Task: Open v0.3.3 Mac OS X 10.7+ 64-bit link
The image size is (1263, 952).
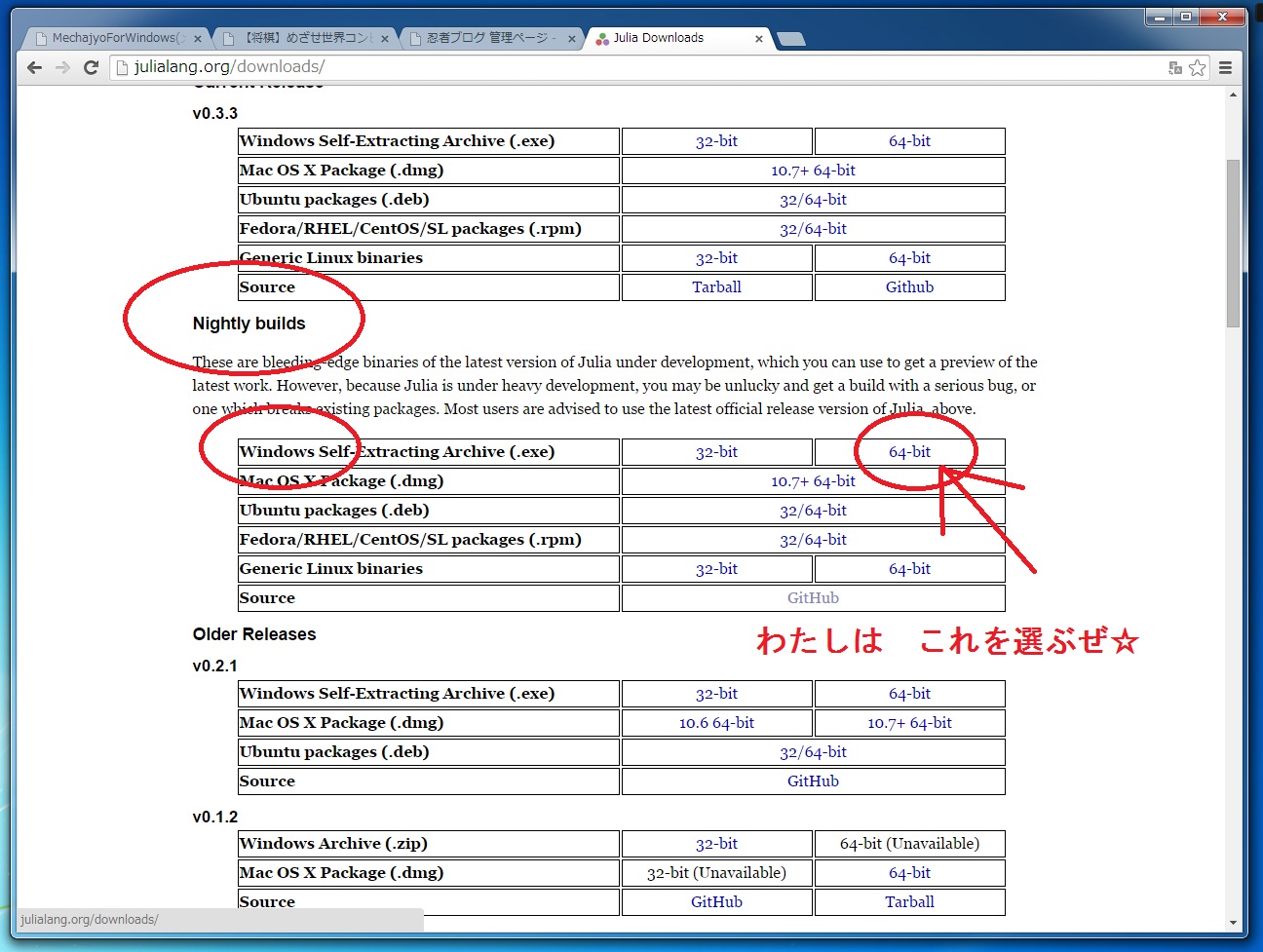Action: [x=813, y=171]
